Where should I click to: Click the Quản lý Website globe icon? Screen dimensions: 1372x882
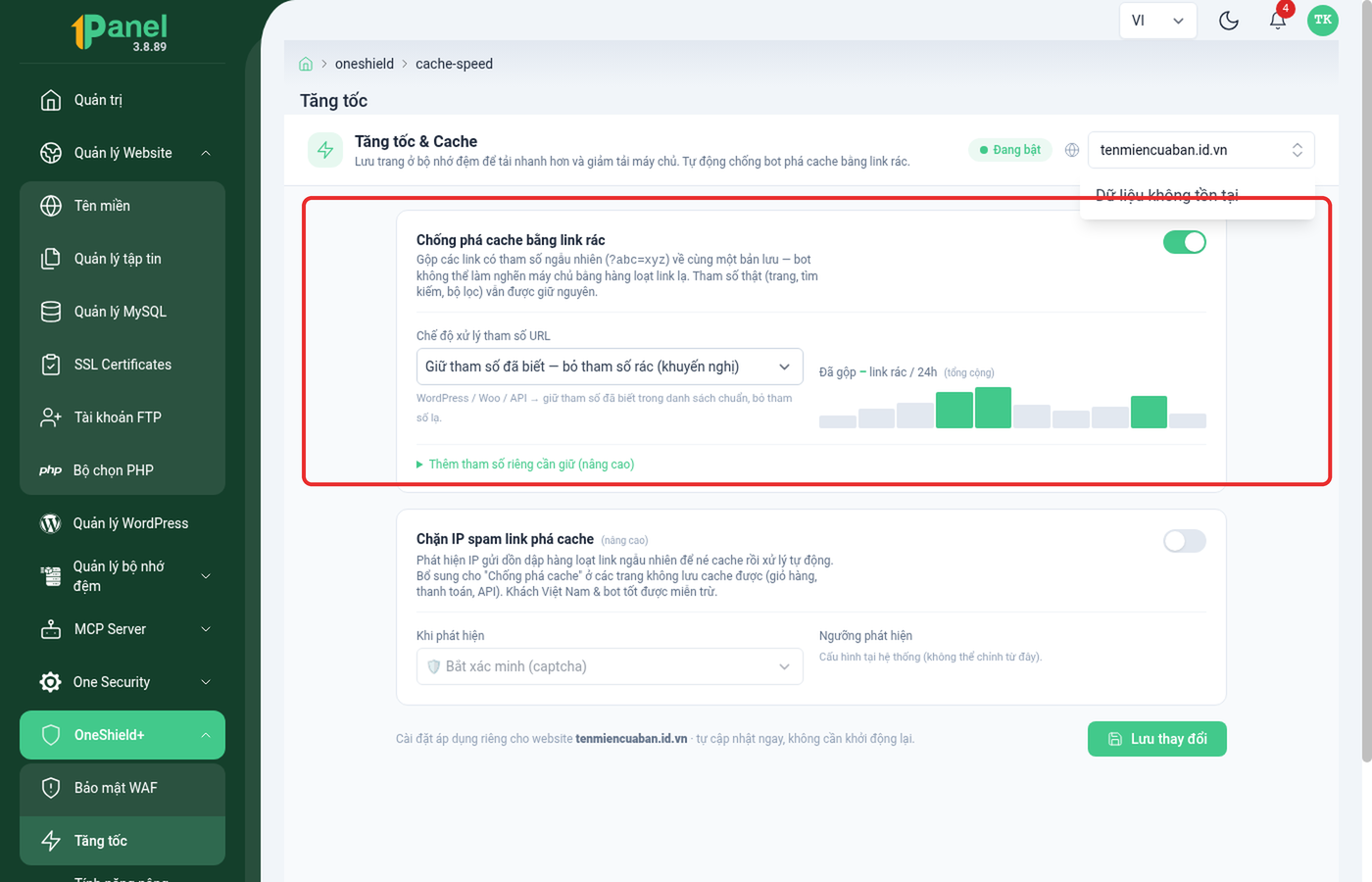click(x=51, y=153)
